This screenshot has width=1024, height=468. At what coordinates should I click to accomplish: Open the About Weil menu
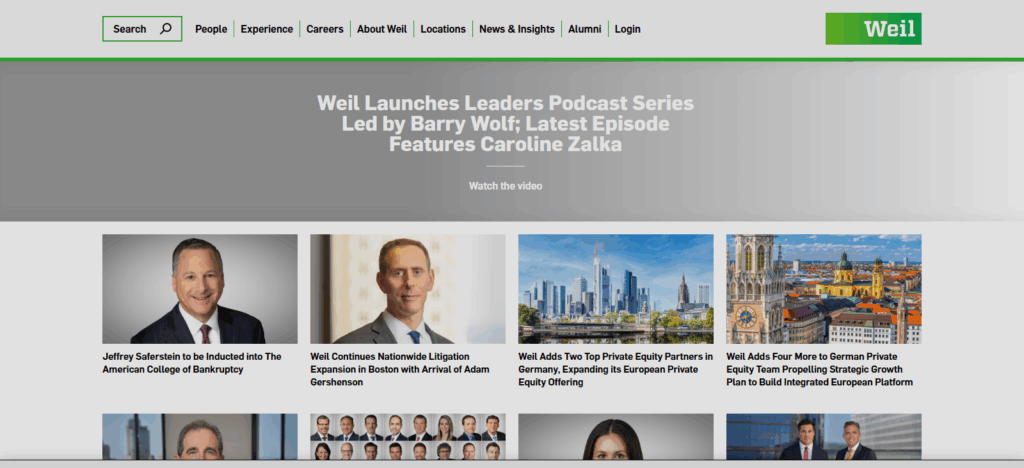[x=382, y=29]
